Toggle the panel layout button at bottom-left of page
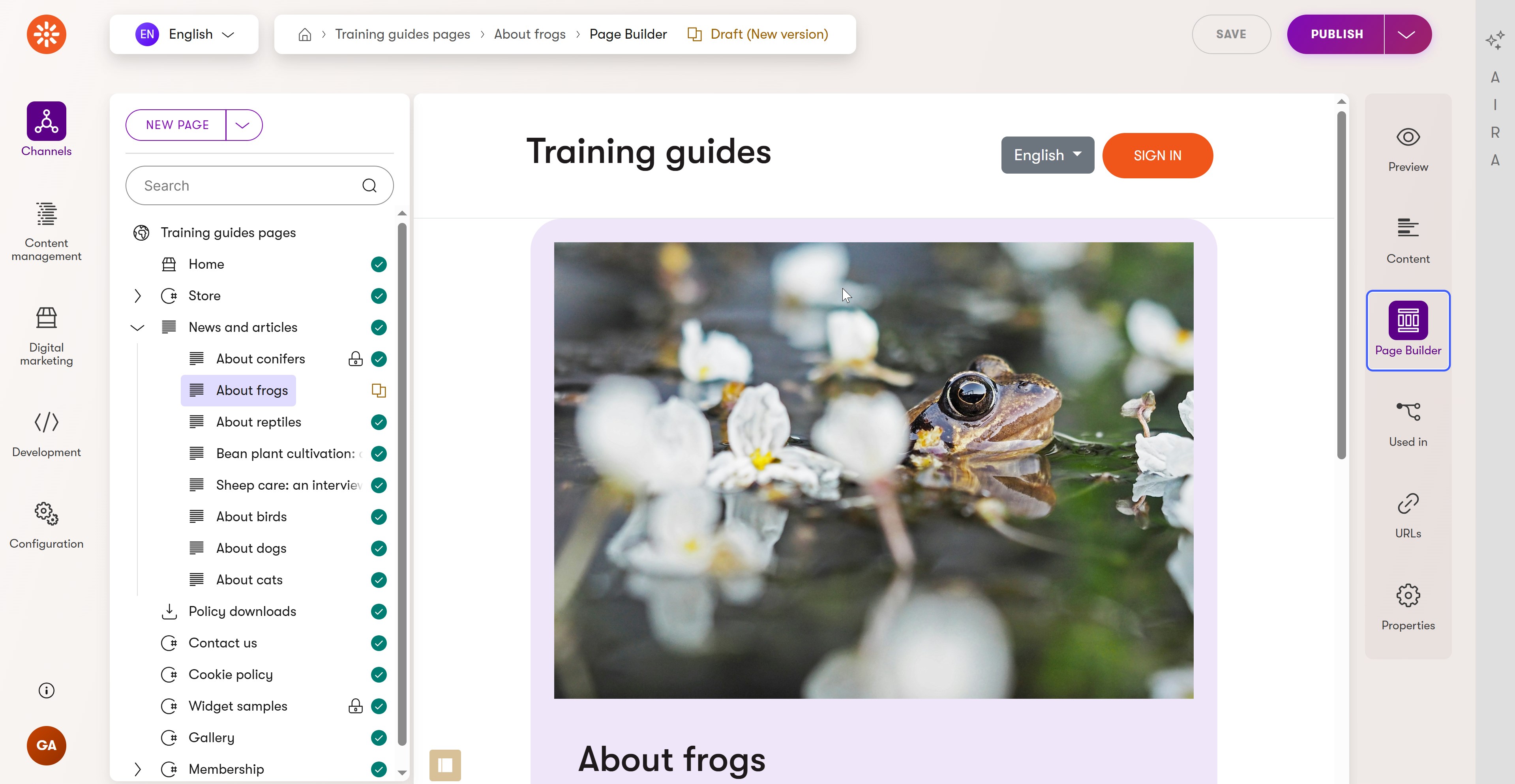1515x784 pixels. (444, 765)
